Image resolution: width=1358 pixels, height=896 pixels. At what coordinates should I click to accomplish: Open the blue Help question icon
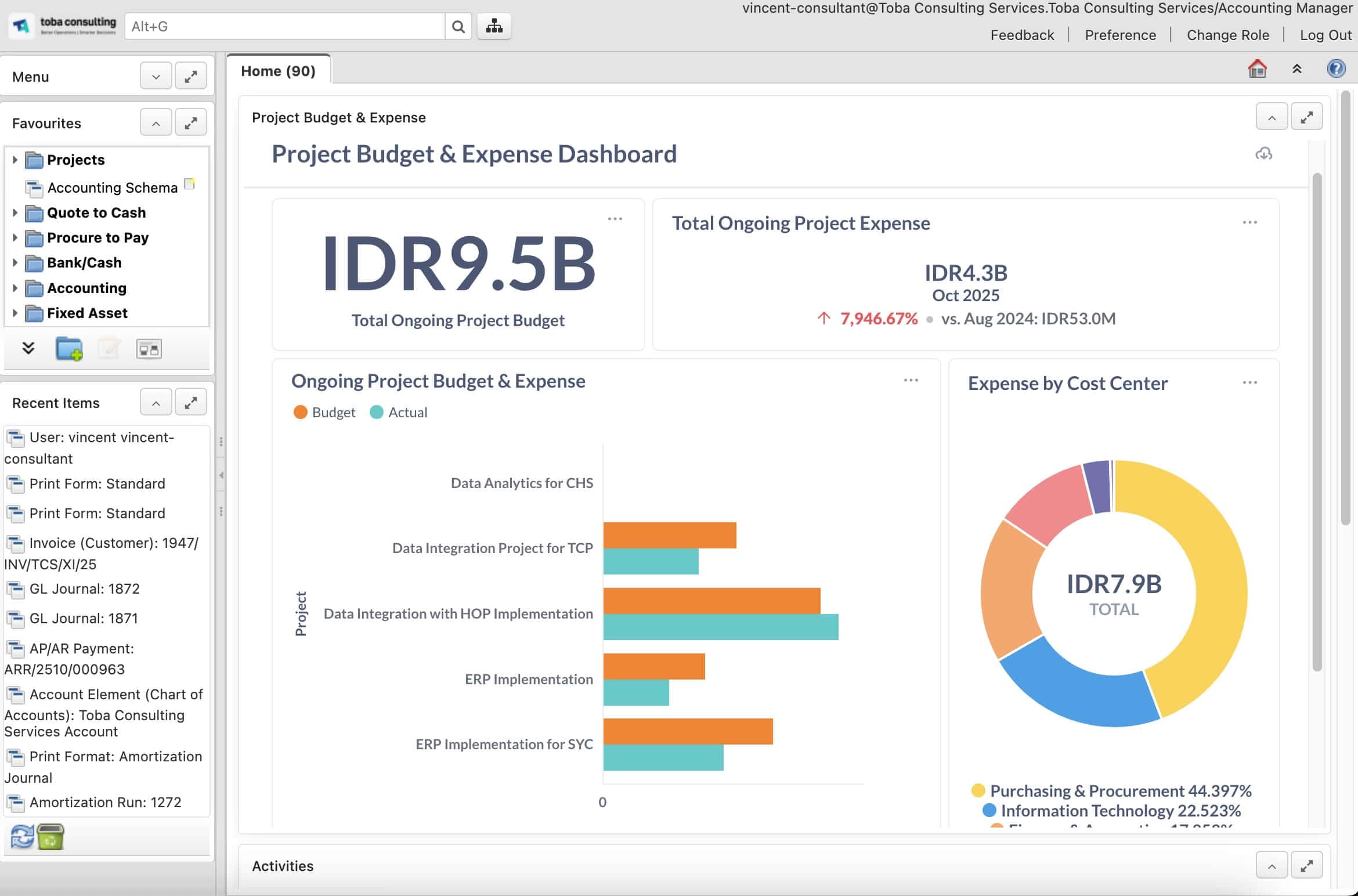click(x=1336, y=69)
